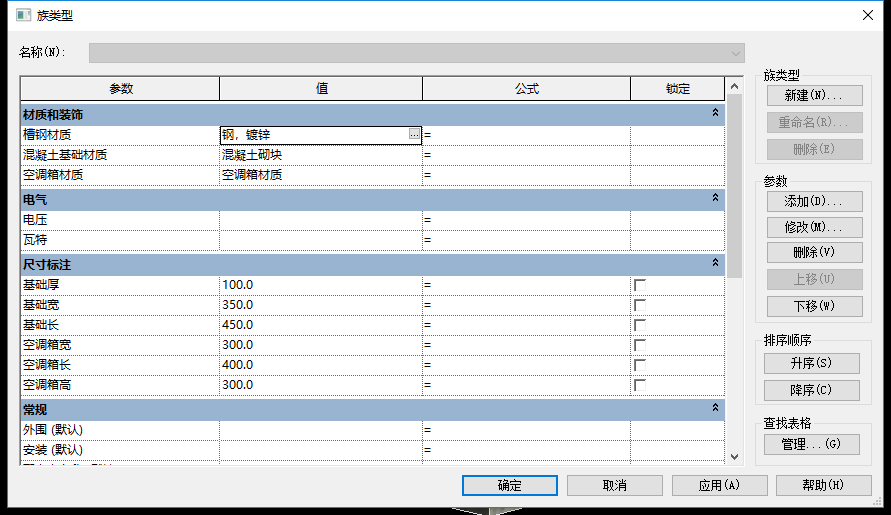Tick the lock checkbox for 空调箱高

pyautogui.click(x=640, y=385)
